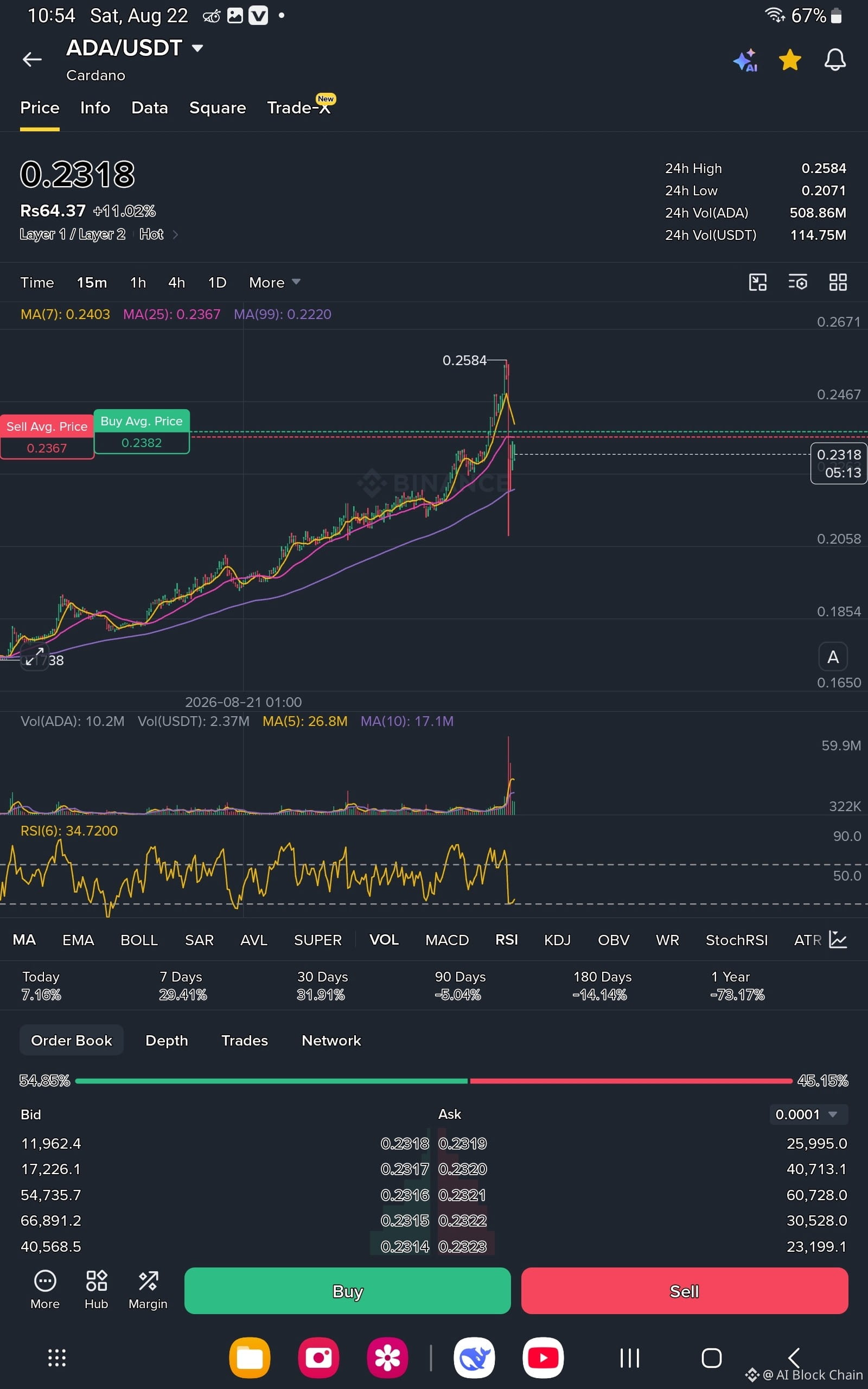Tap the bid/ask ratio bar
This screenshot has height=1389, width=868.
pos(433,1081)
